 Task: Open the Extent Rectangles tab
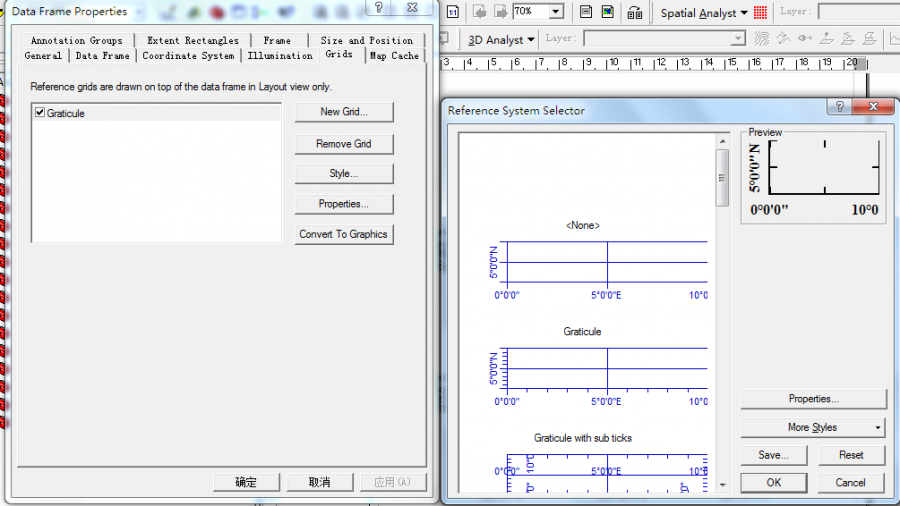coord(193,41)
